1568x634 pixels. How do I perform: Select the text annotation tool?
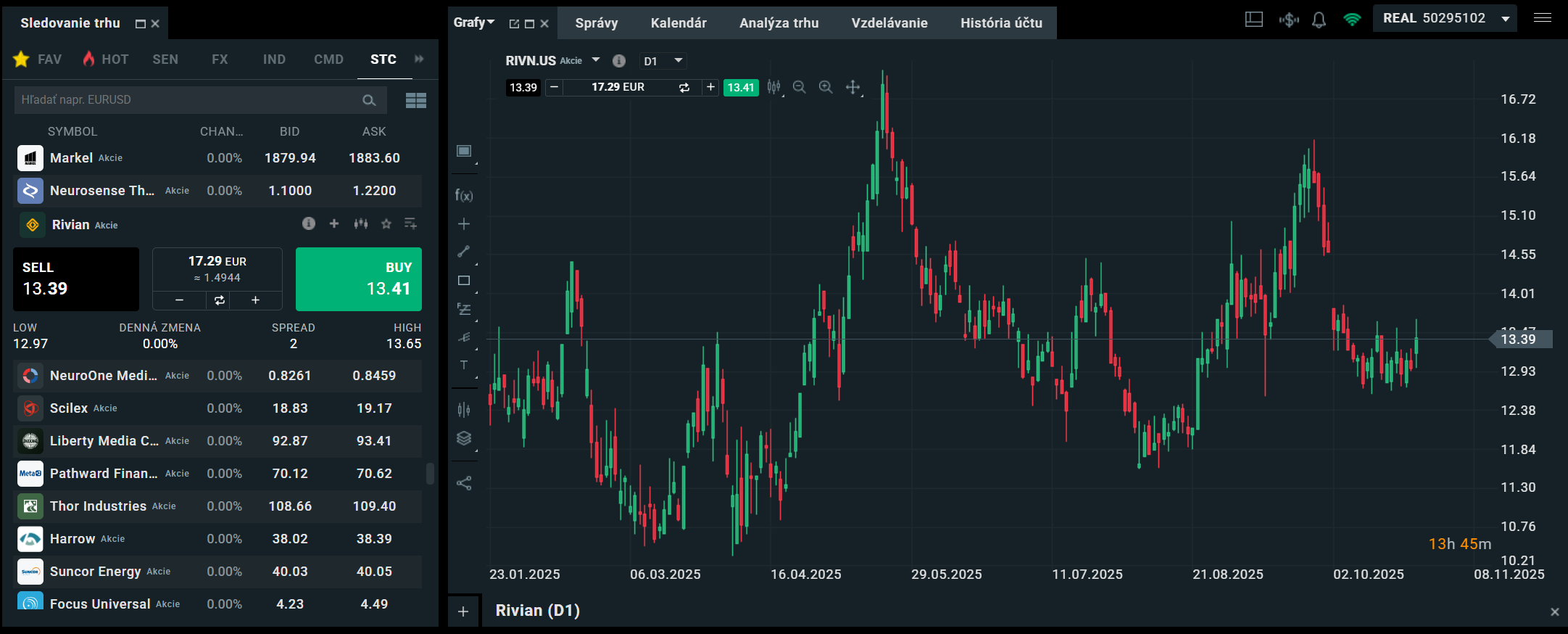point(464,365)
